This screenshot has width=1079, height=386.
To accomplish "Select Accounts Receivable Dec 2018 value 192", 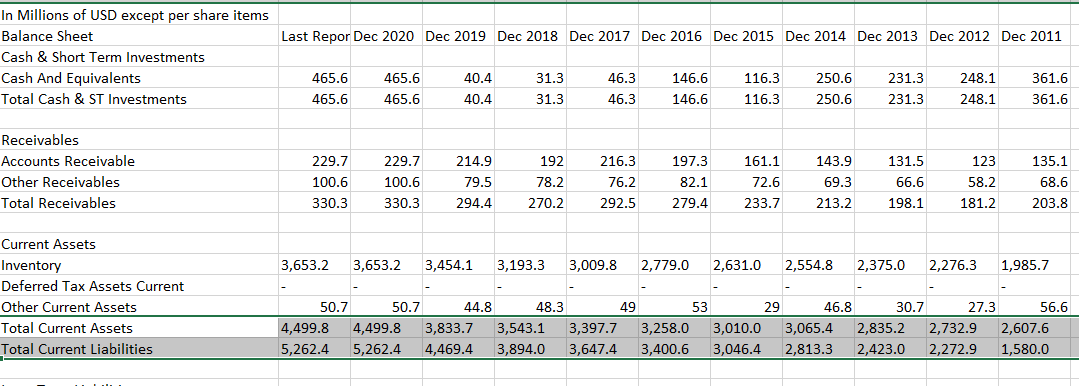I will coord(530,162).
